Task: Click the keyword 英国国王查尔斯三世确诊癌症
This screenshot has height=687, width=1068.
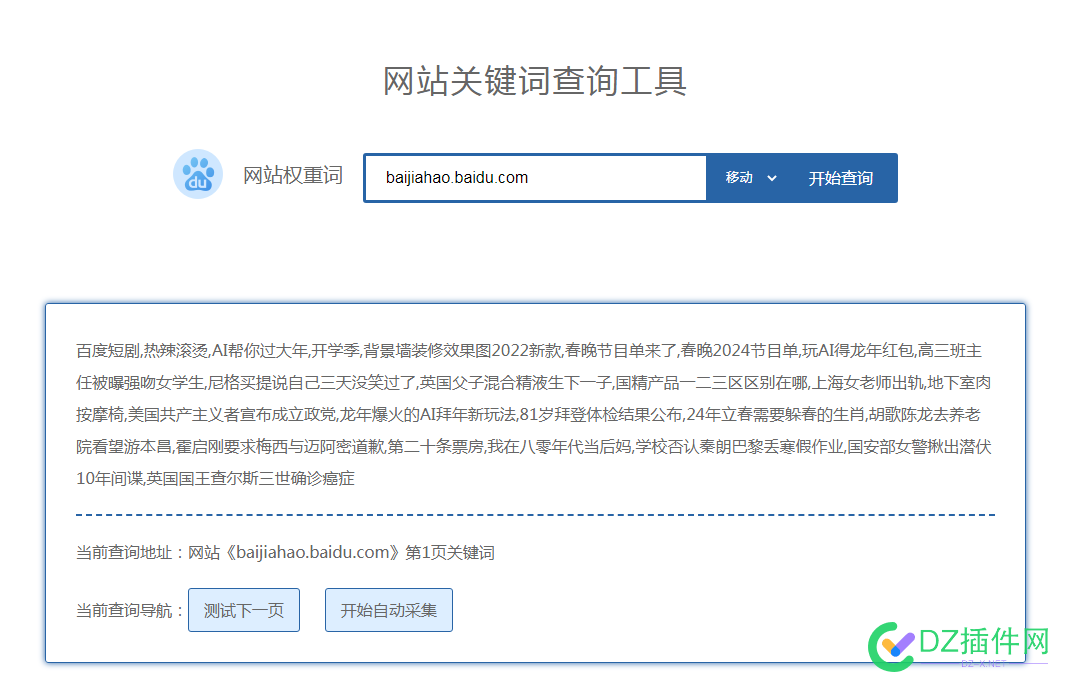Action: click(250, 479)
